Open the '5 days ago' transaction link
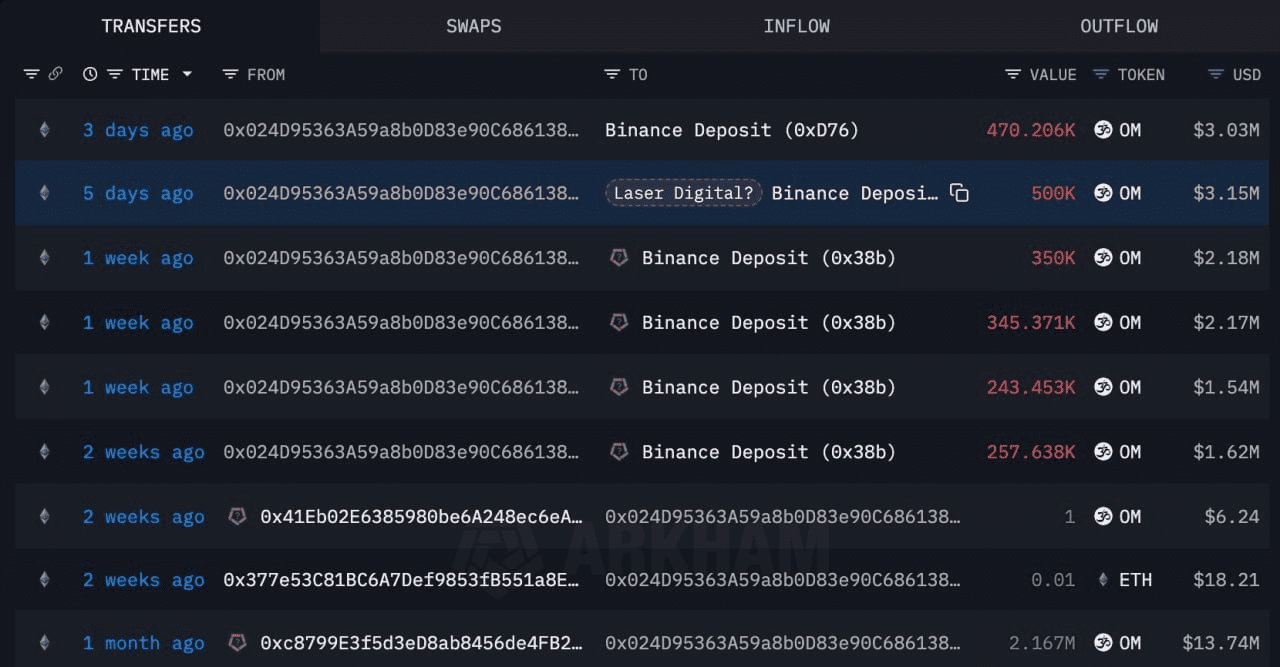The image size is (1280, 667). coord(138,193)
